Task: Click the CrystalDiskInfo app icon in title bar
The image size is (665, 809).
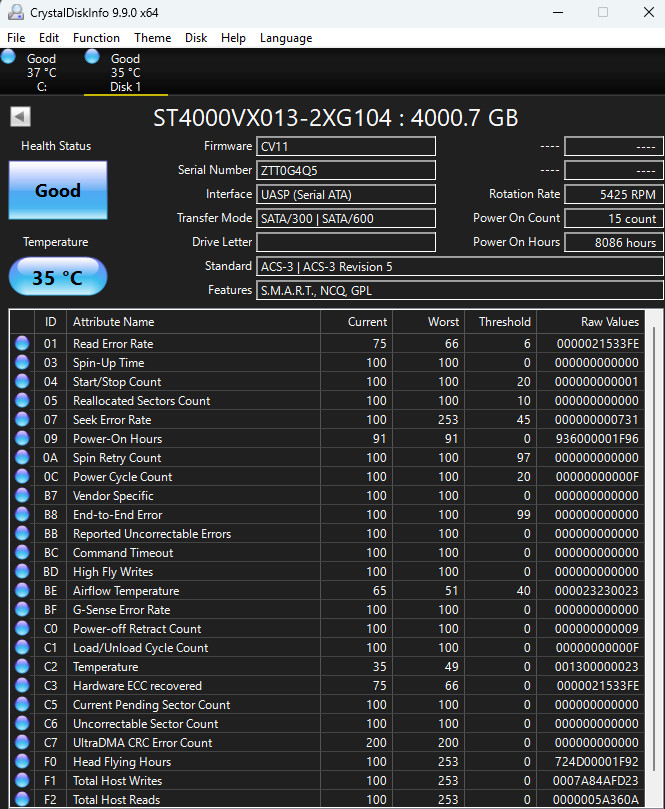Action: pyautogui.click(x=15, y=12)
